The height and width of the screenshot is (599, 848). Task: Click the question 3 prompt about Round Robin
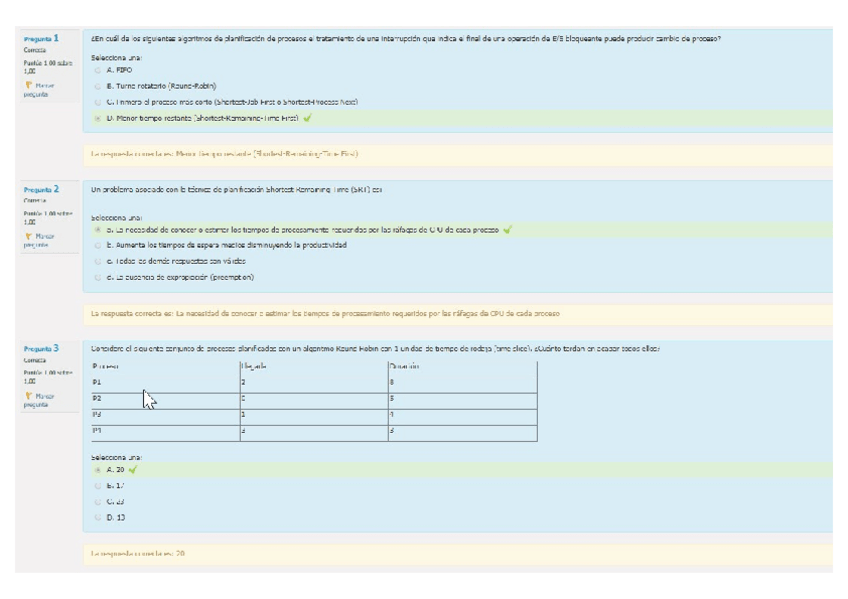[375, 349]
